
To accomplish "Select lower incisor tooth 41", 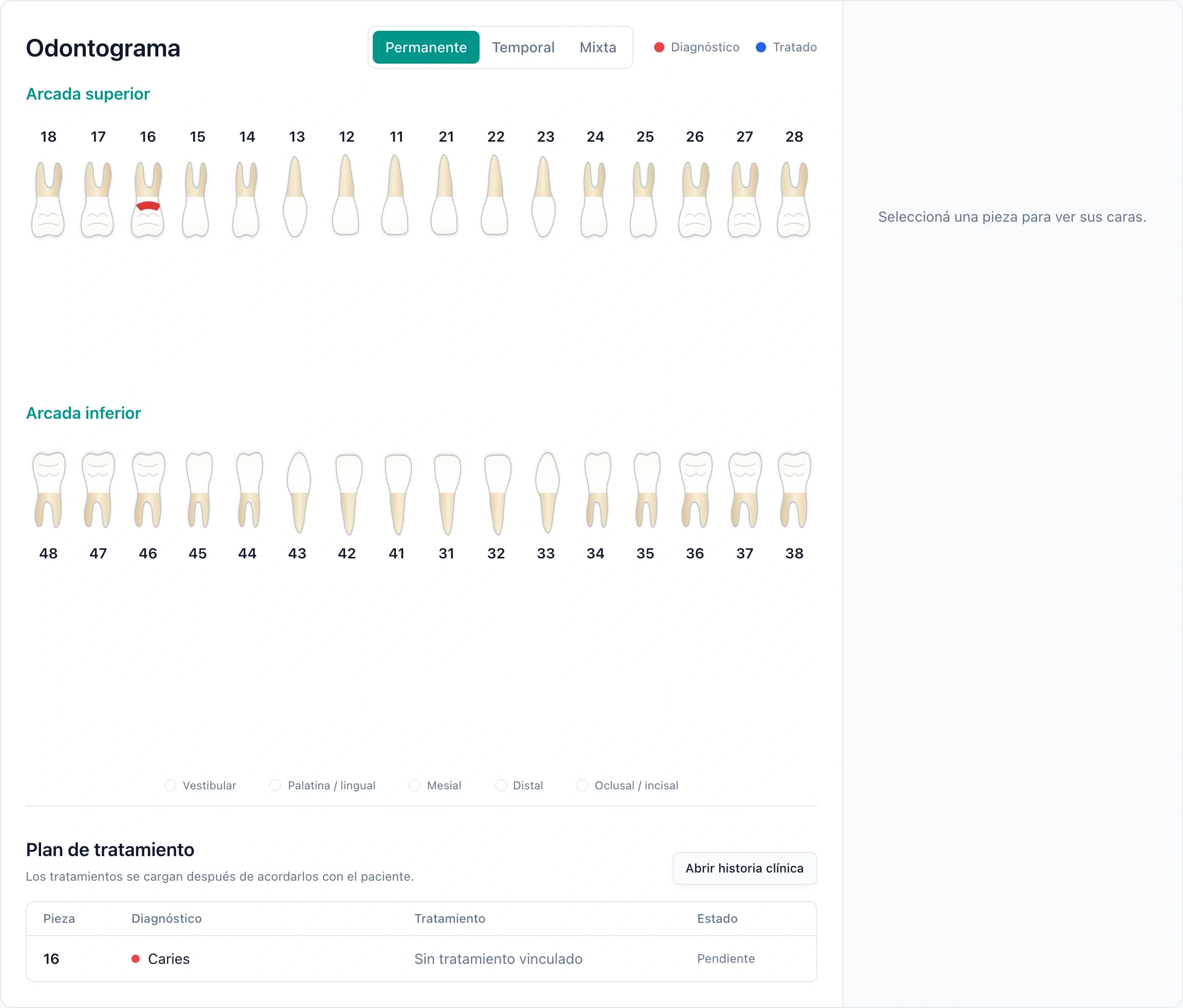I will click(x=398, y=494).
